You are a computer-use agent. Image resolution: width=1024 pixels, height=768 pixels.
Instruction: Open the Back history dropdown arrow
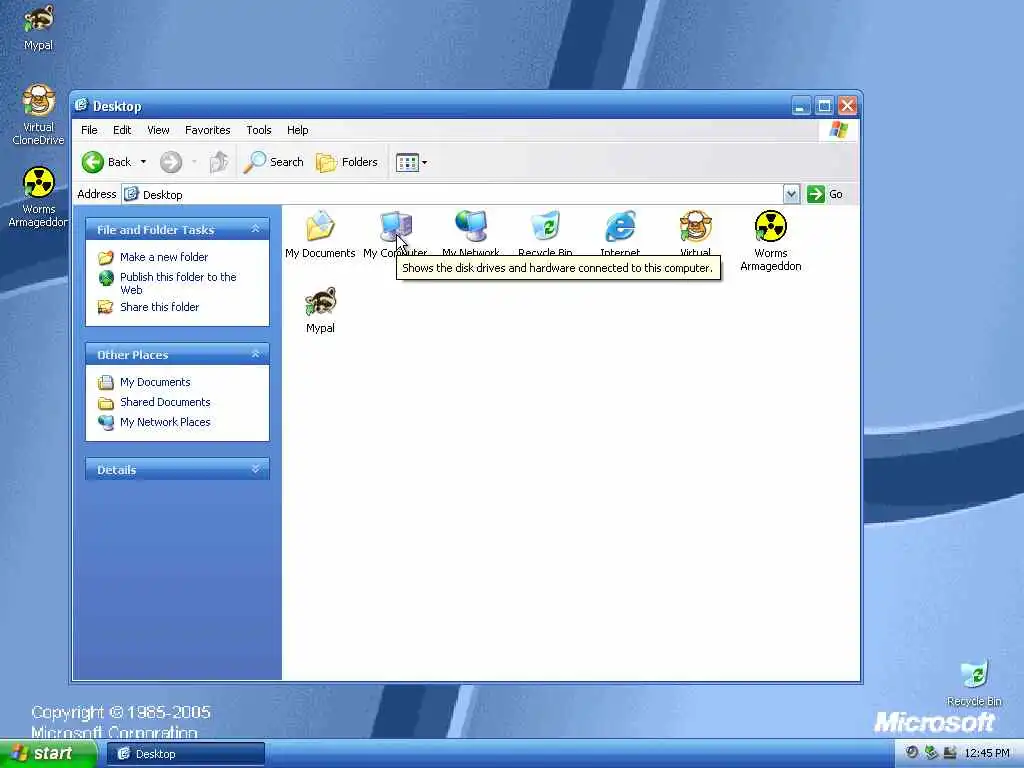coord(144,162)
